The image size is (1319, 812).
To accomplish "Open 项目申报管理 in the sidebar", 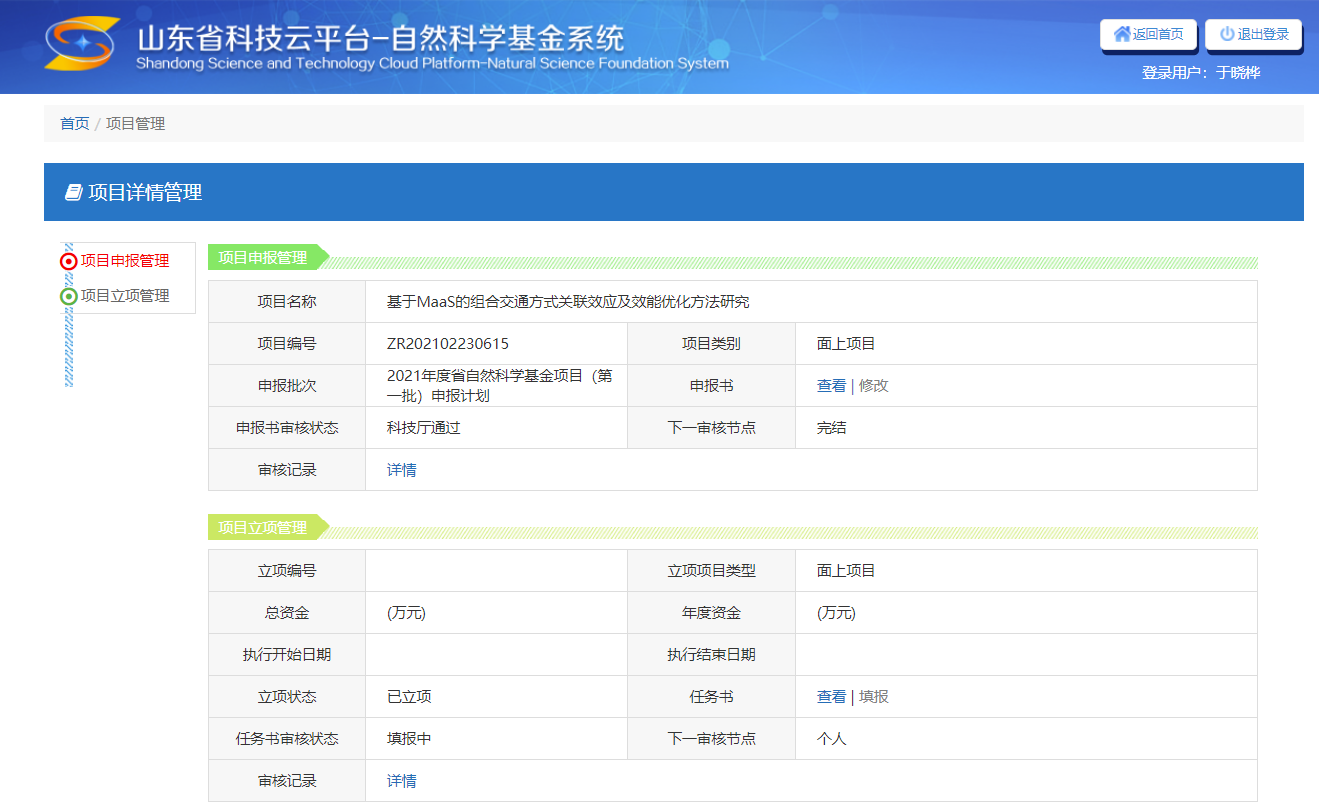I will [x=125, y=261].
